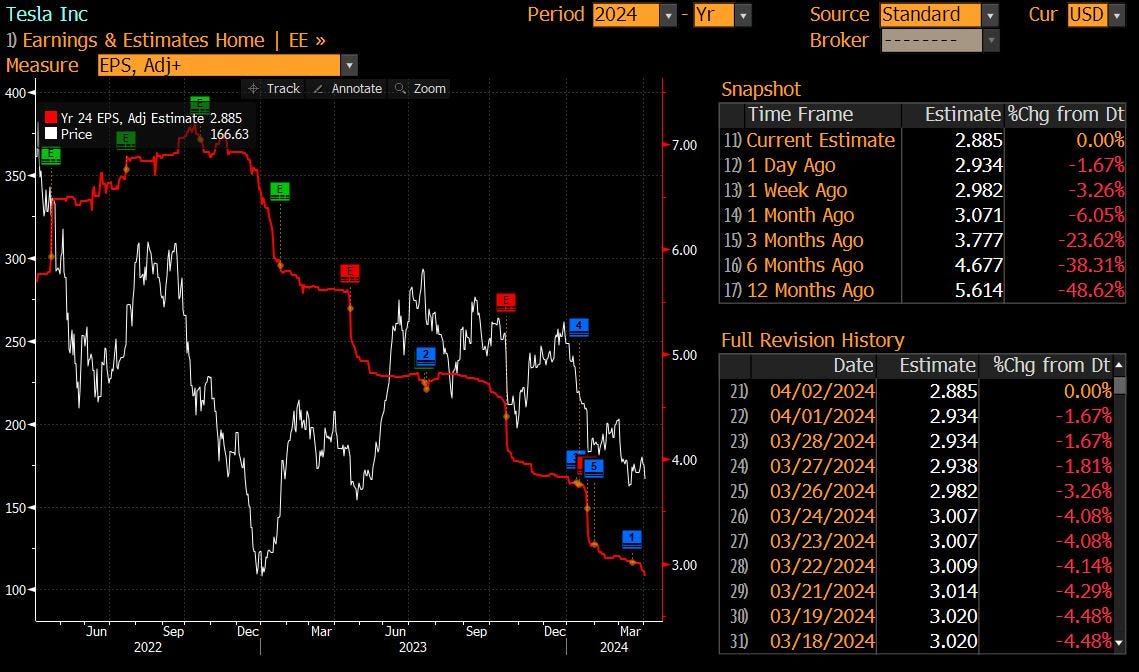Screen dimensions: 1139x672
Task: Click the 03/21/2024 revision date
Action: point(822,591)
